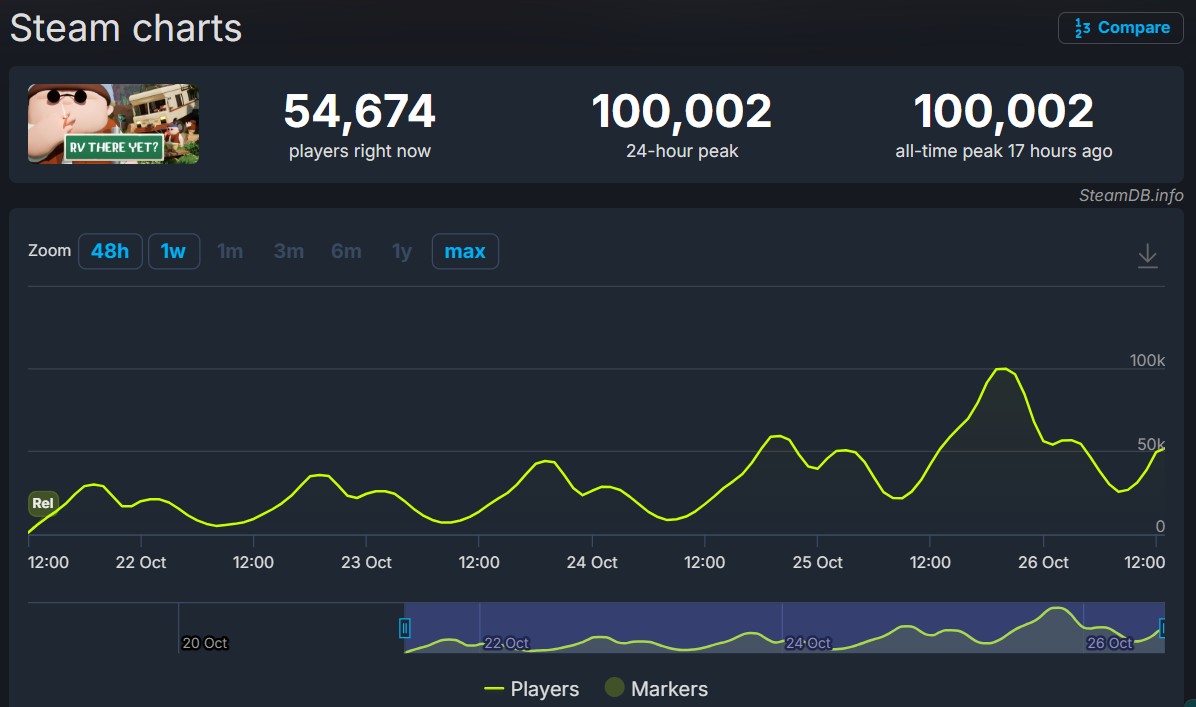Set zoom to 48h

[x=110, y=251]
